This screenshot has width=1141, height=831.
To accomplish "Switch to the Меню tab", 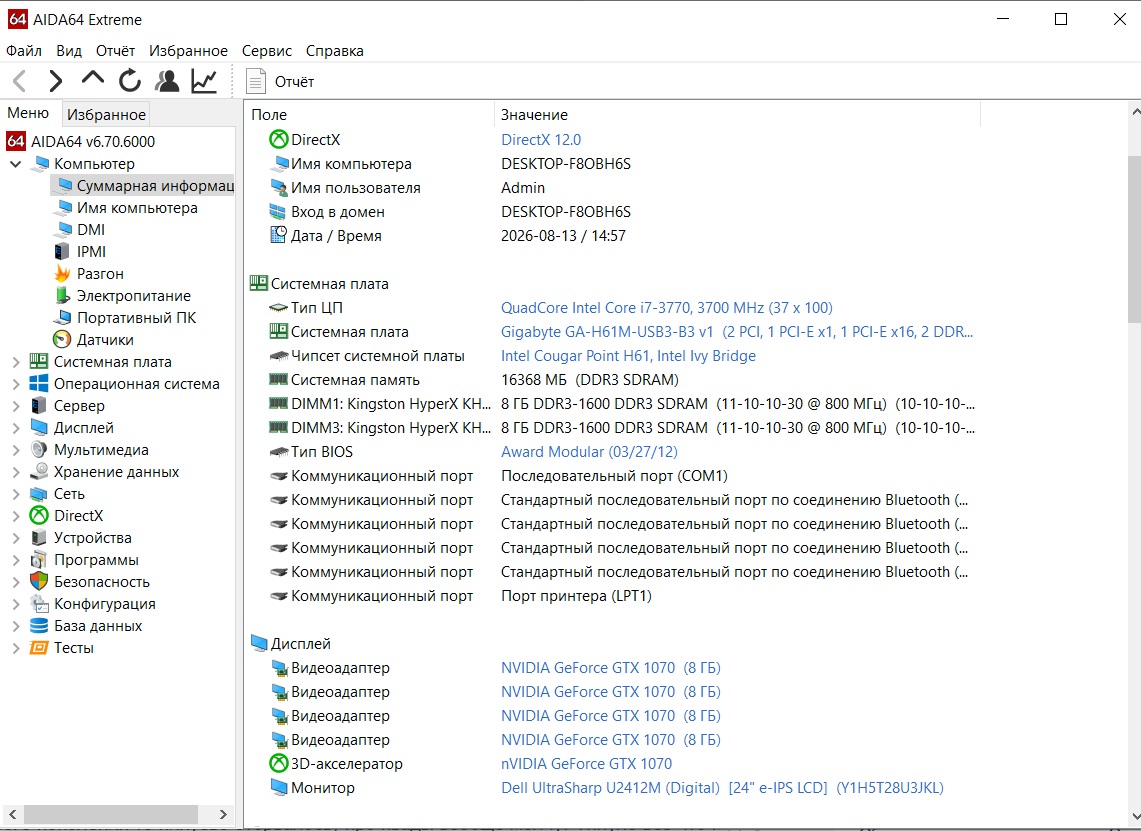I will [28, 113].
